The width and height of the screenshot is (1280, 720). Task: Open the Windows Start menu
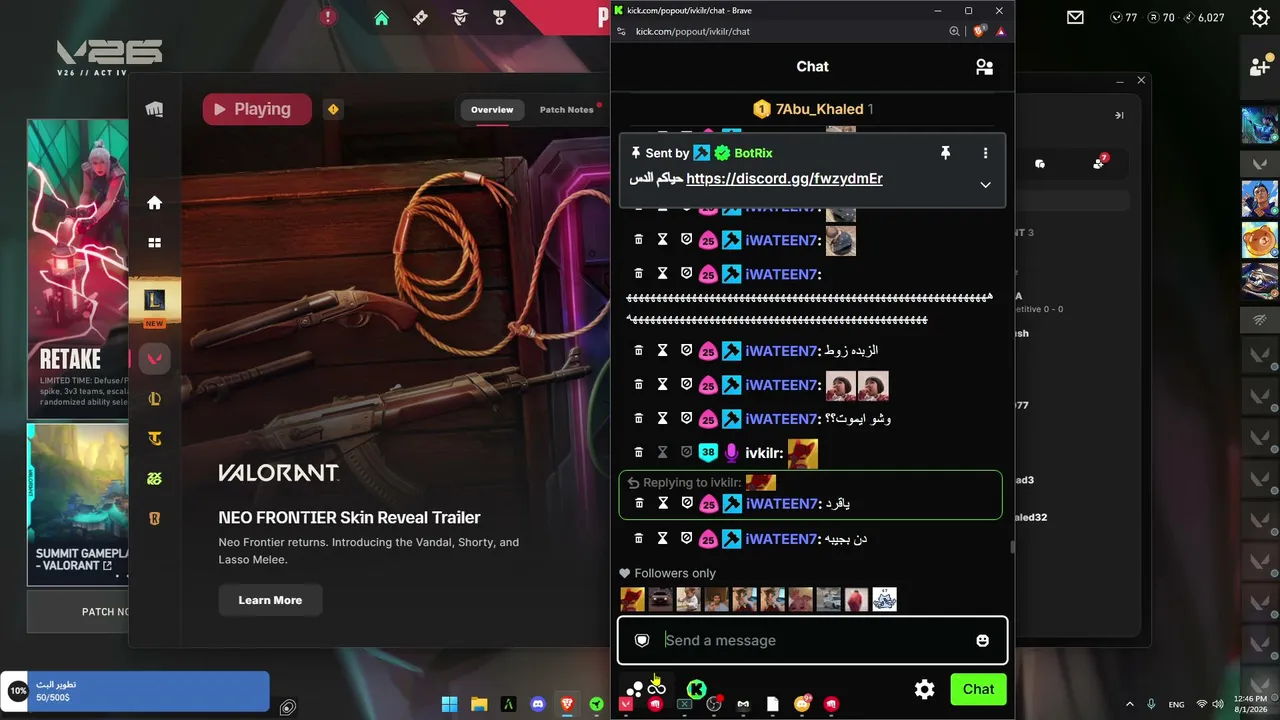pos(449,705)
